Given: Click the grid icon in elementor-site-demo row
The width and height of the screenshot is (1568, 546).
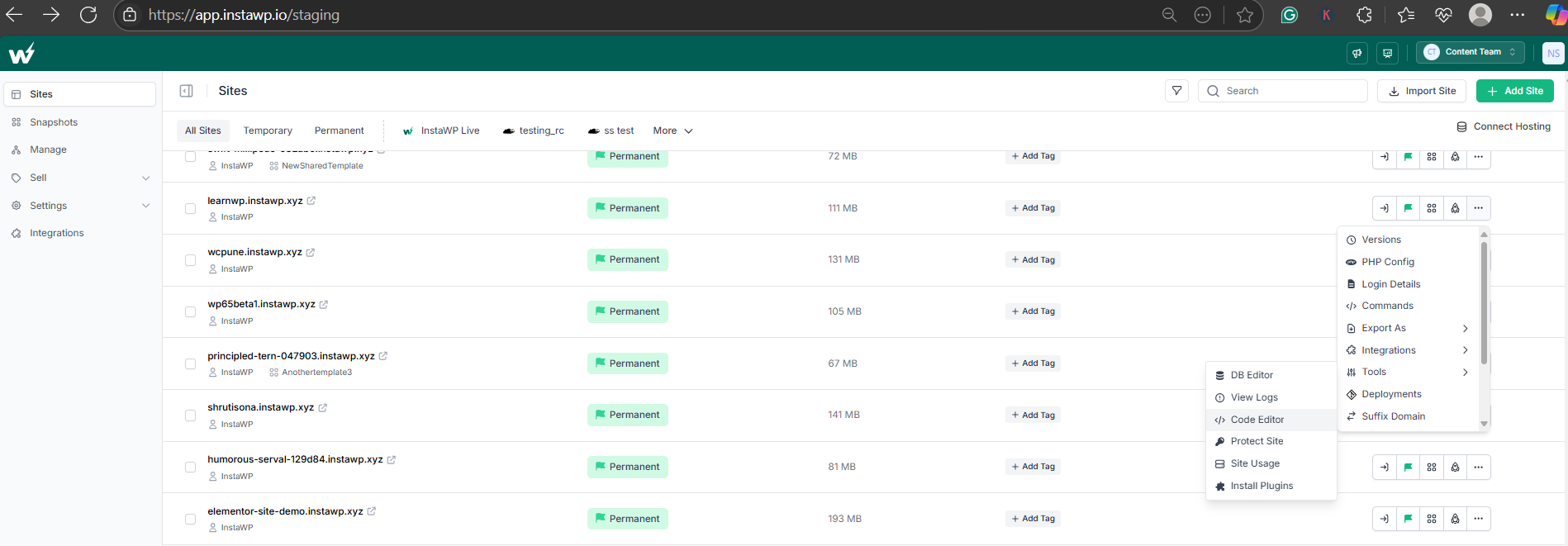Looking at the screenshot, I should click(1432, 519).
